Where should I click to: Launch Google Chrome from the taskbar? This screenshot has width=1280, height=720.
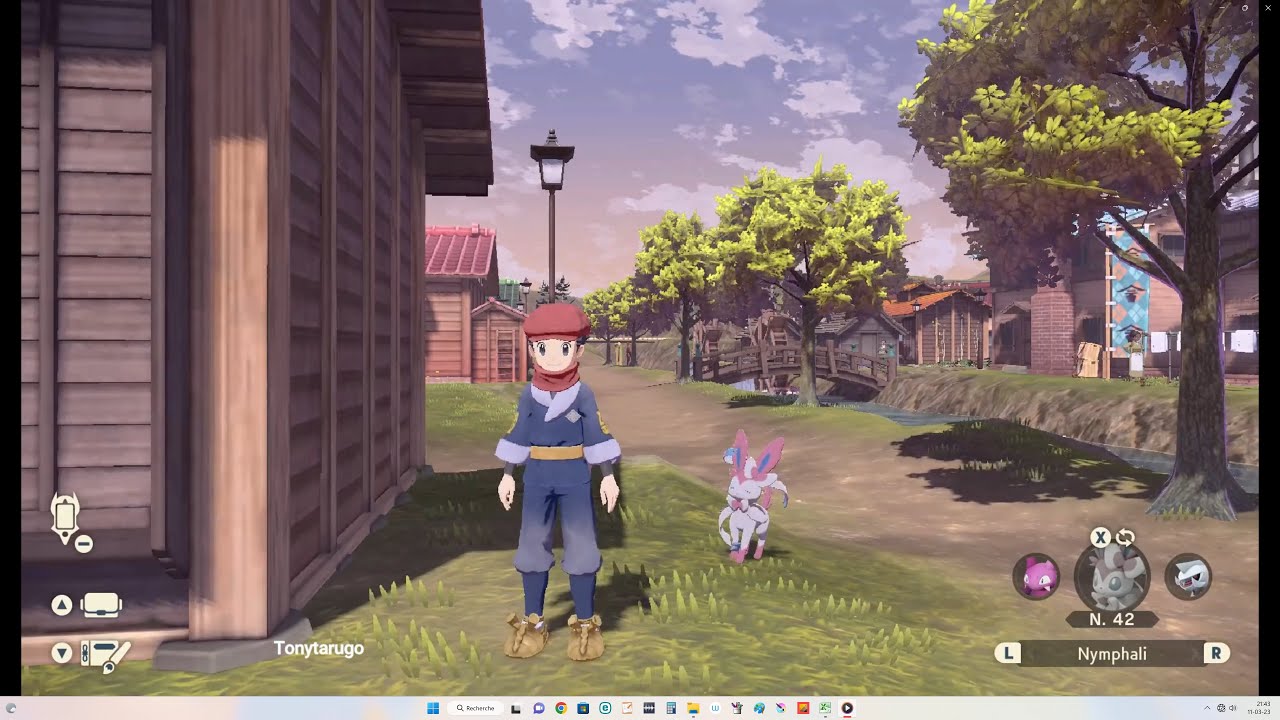tap(561, 708)
